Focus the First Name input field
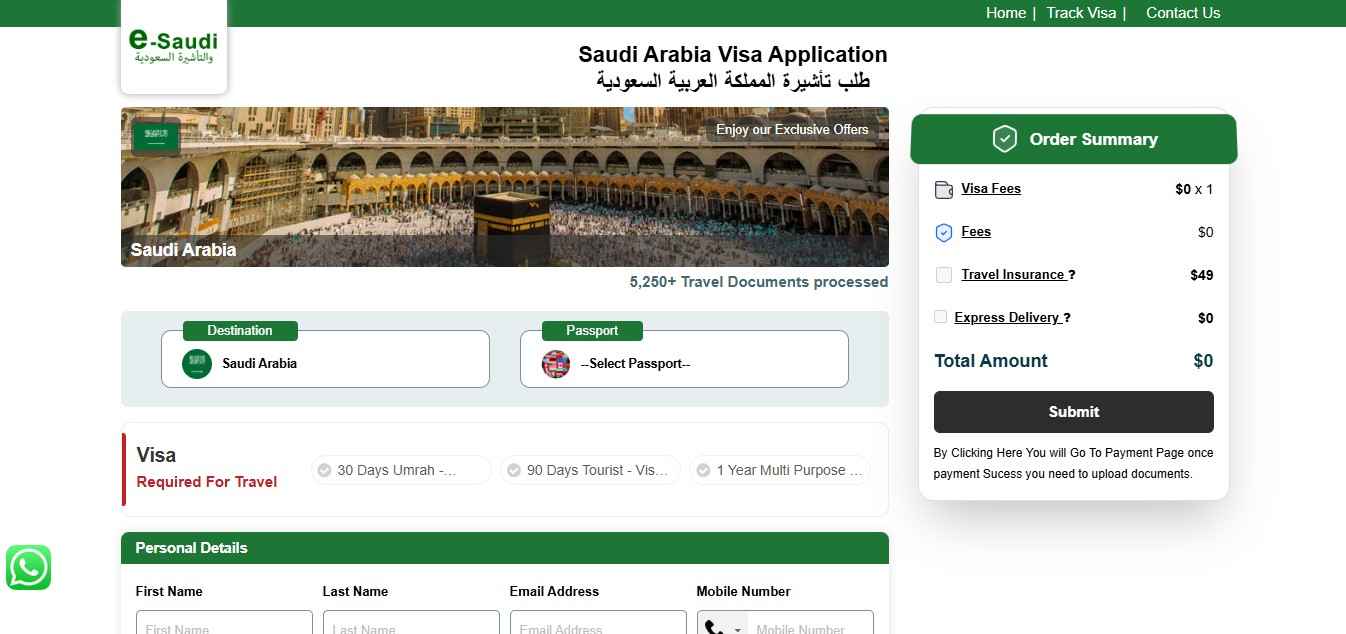Viewport: 1346px width, 634px height. (x=224, y=623)
